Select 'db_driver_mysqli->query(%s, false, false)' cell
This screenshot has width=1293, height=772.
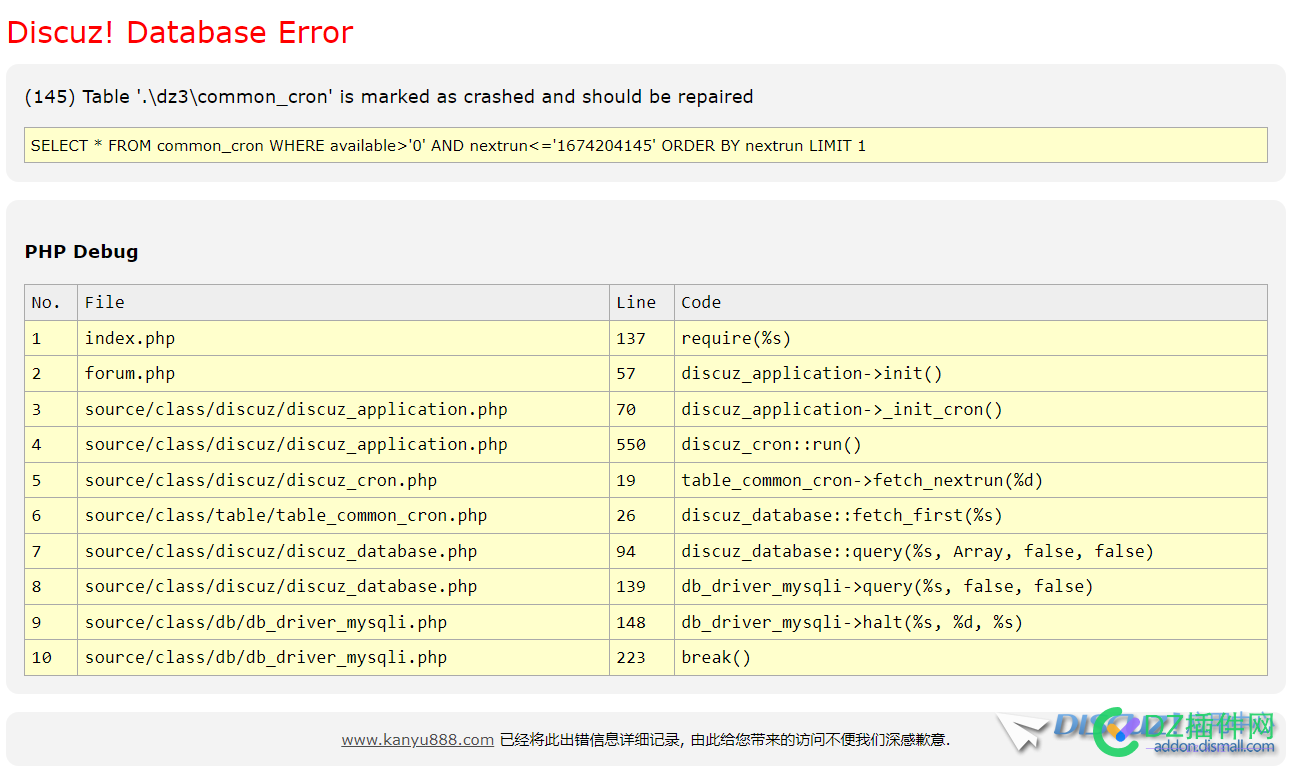(971, 586)
